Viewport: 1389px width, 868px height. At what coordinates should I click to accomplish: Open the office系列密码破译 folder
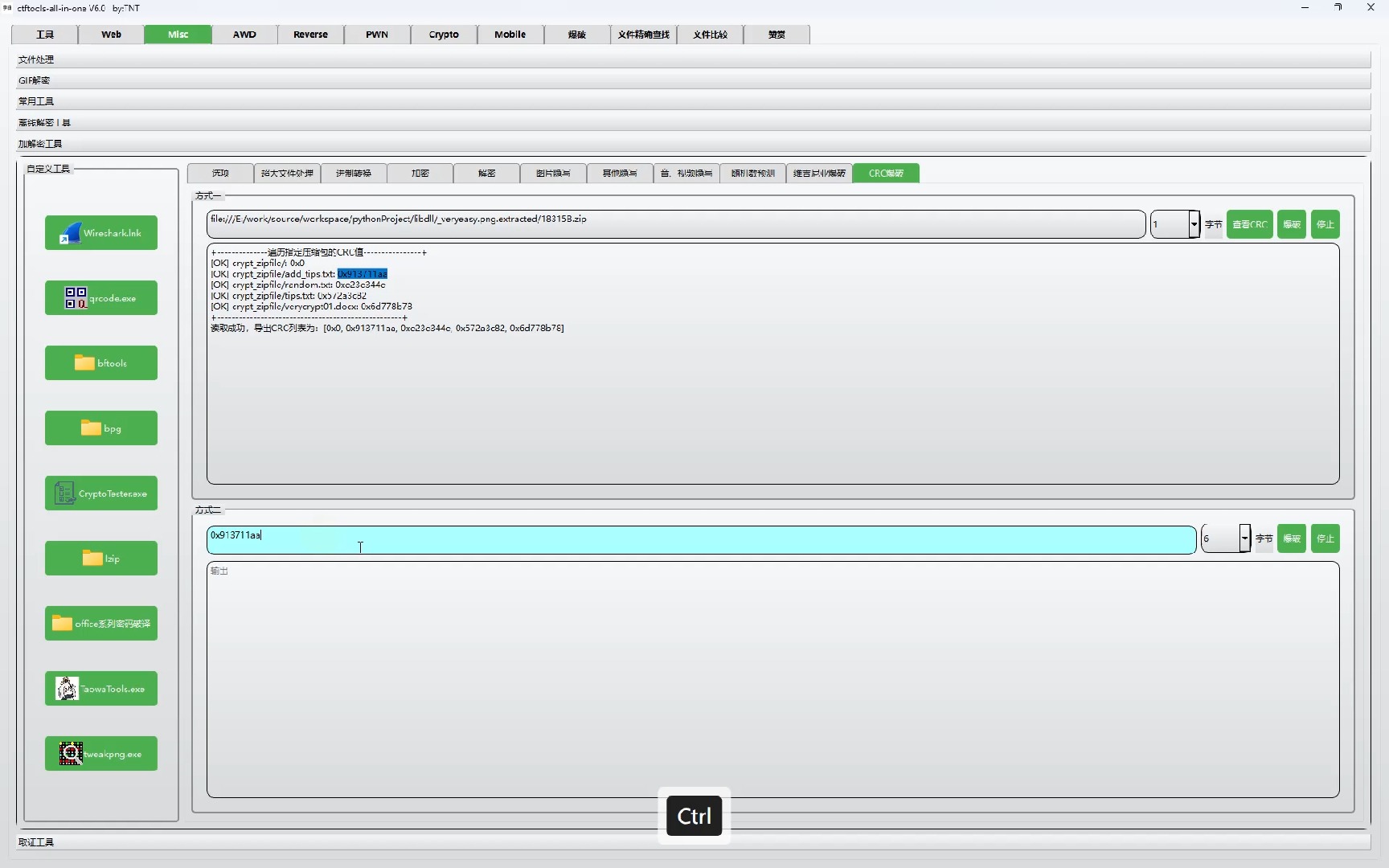(x=101, y=624)
